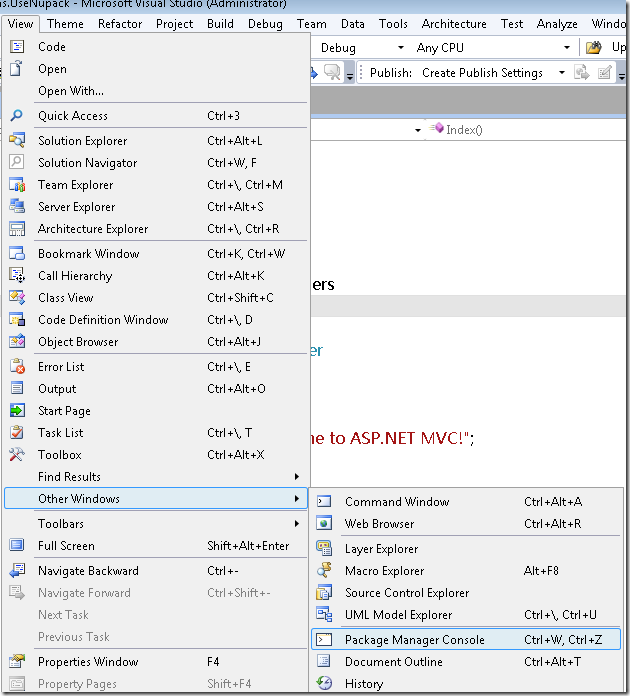Click the Bookmark Window icon
The height and width of the screenshot is (696, 630).
coord(17,253)
